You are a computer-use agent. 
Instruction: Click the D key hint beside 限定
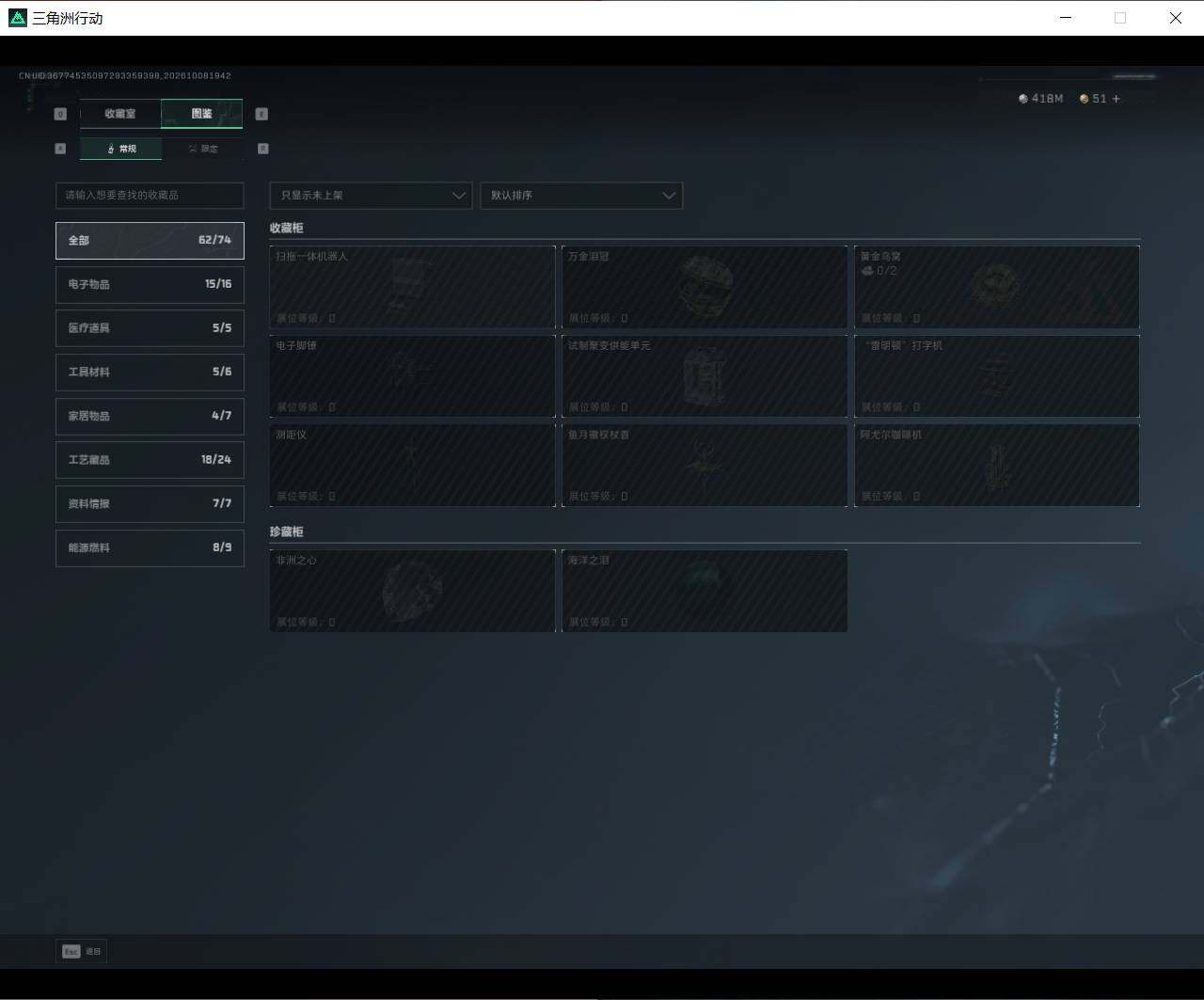[262, 149]
